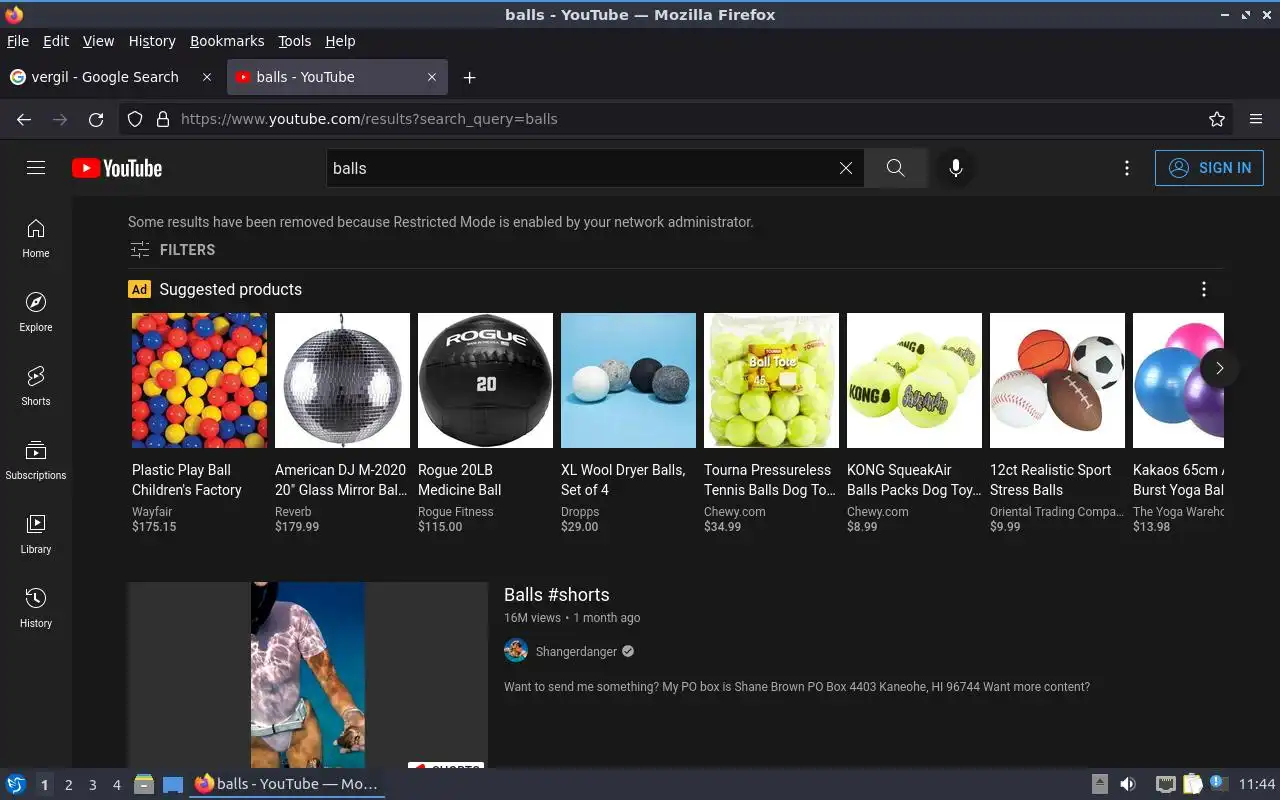
Task: Click the taskbar clock showing 11:44
Action: pyautogui.click(x=1257, y=784)
